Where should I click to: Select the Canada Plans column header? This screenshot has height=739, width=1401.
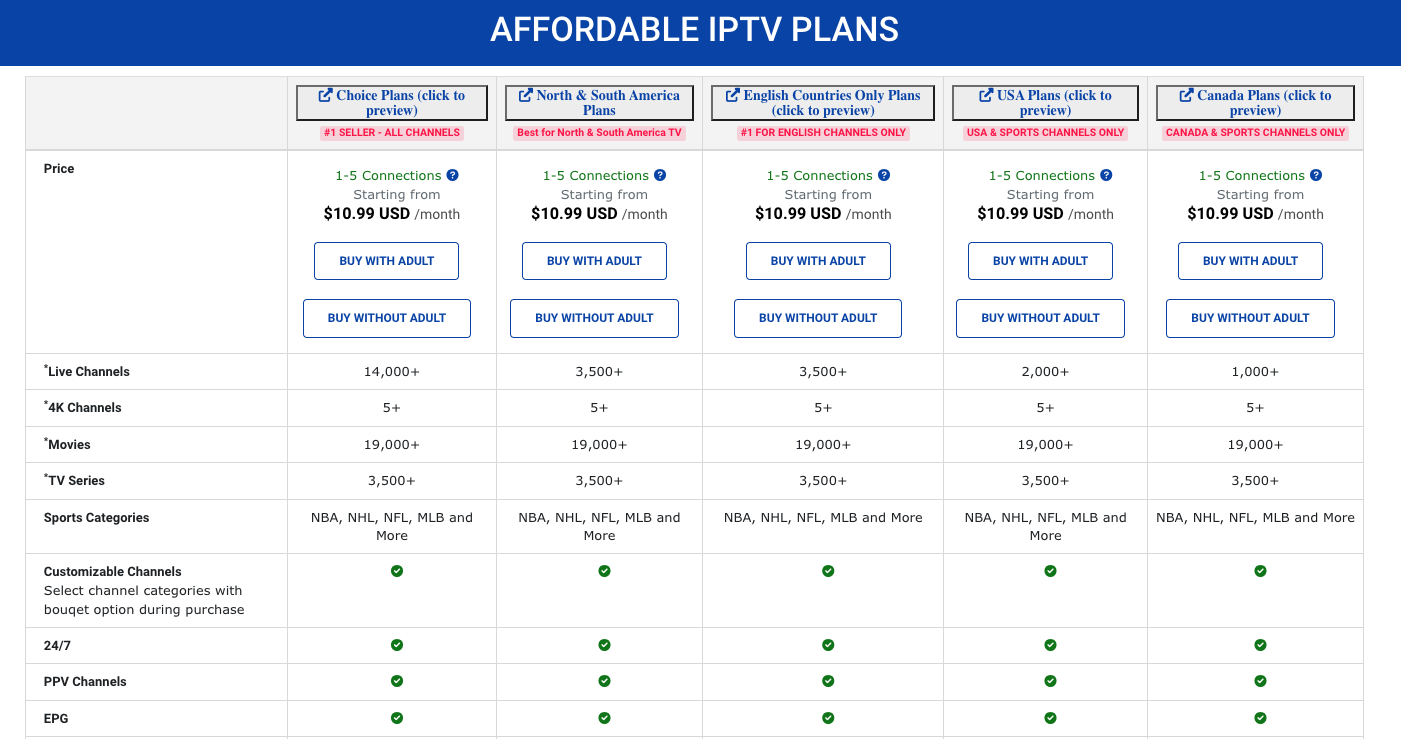tap(1255, 102)
